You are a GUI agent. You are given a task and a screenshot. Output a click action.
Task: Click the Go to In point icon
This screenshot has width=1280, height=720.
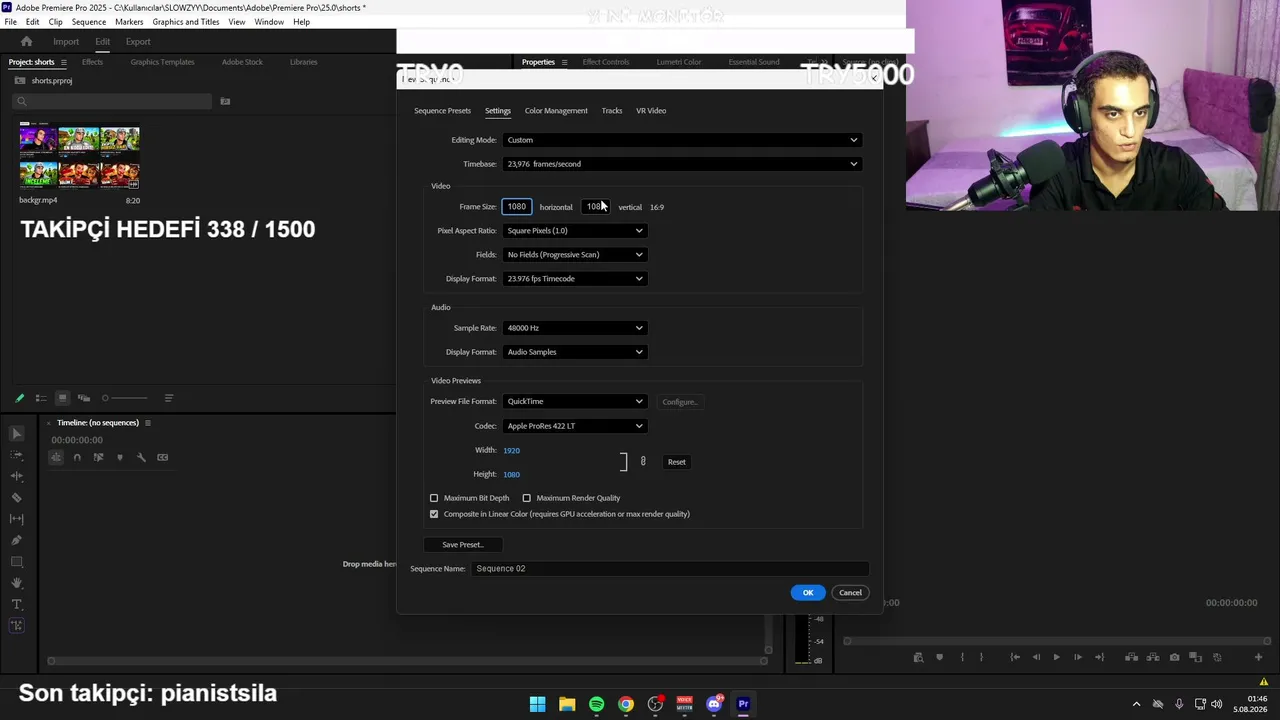pyautogui.click(x=1015, y=657)
